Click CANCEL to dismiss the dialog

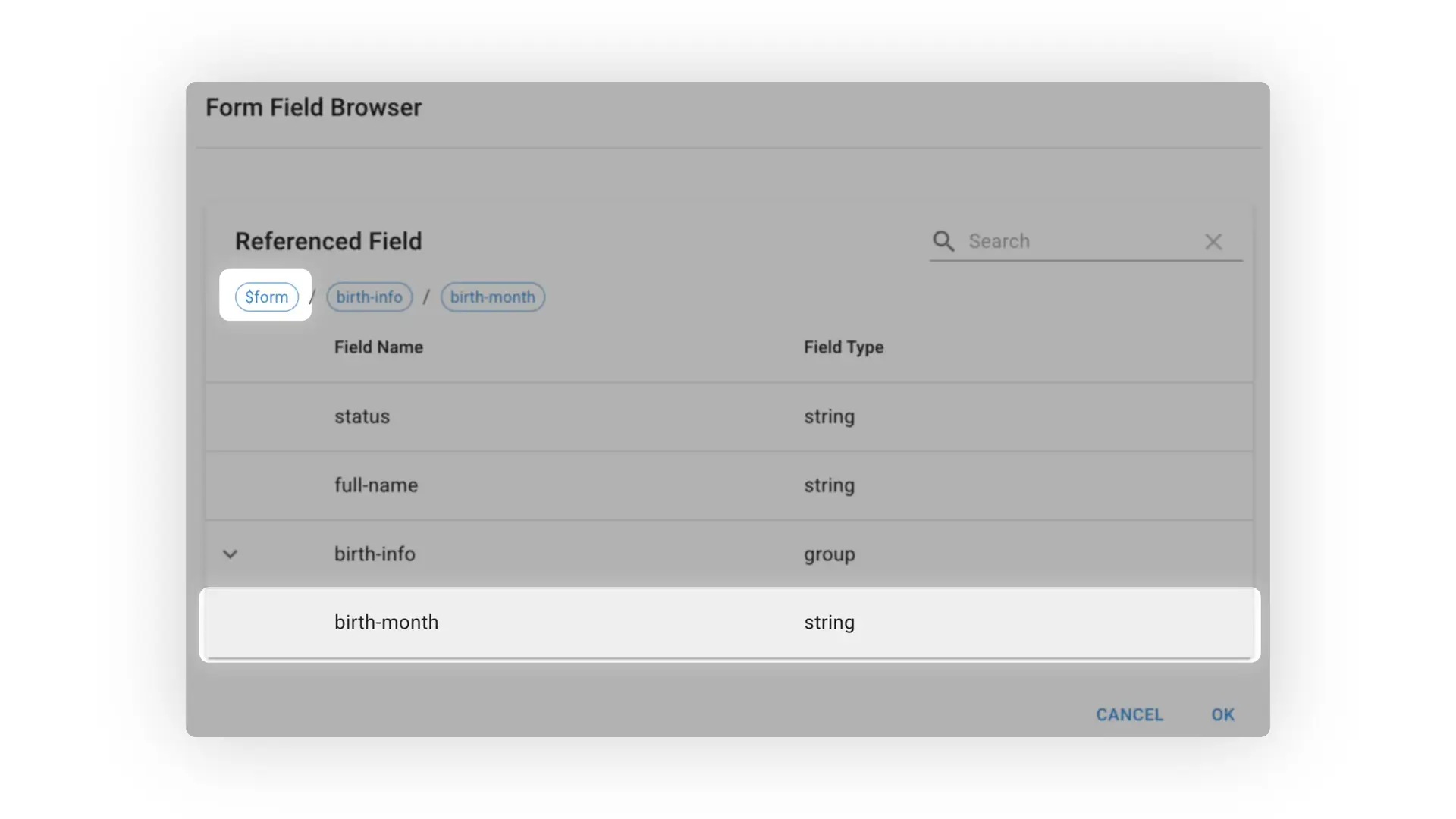point(1129,714)
